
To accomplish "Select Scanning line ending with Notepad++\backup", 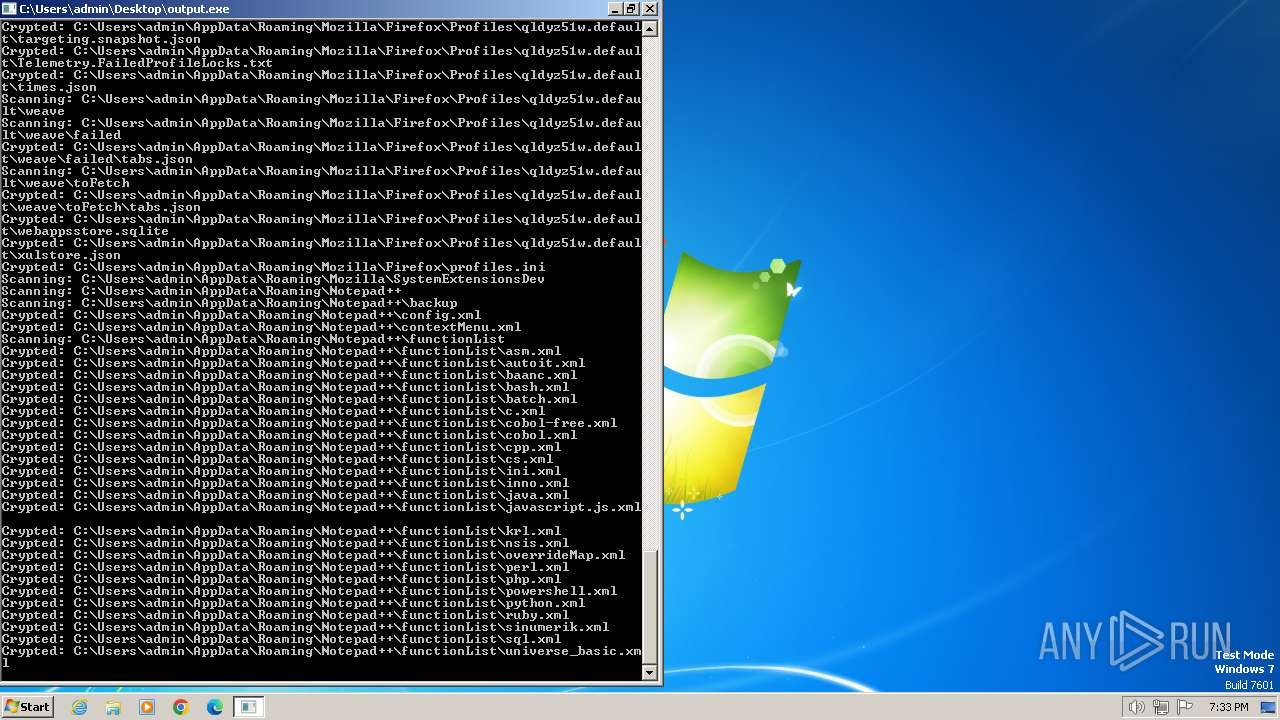I will 229,303.
